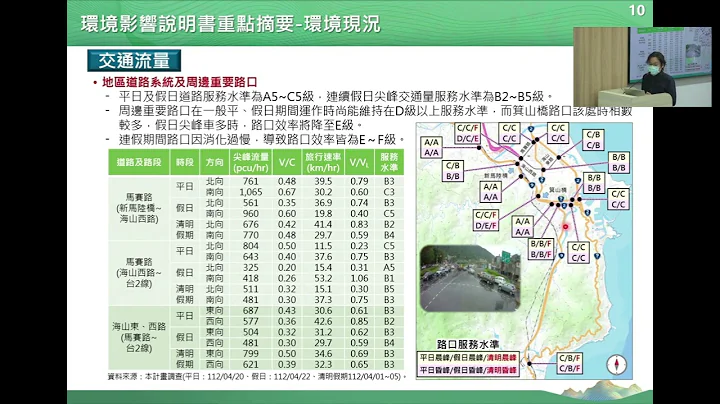Select the peak flow value 799

tap(251, 354)
